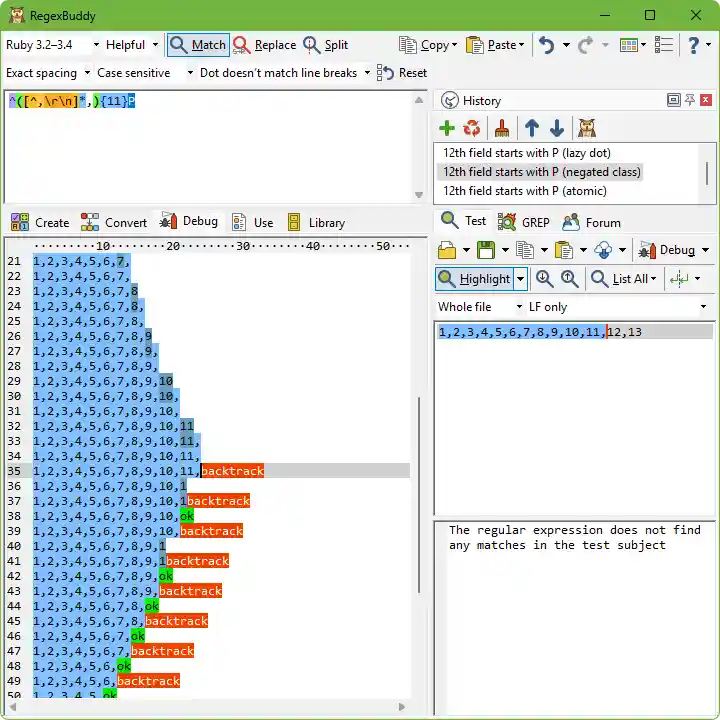Switch to the Convert tab

(x=113, y=223)
